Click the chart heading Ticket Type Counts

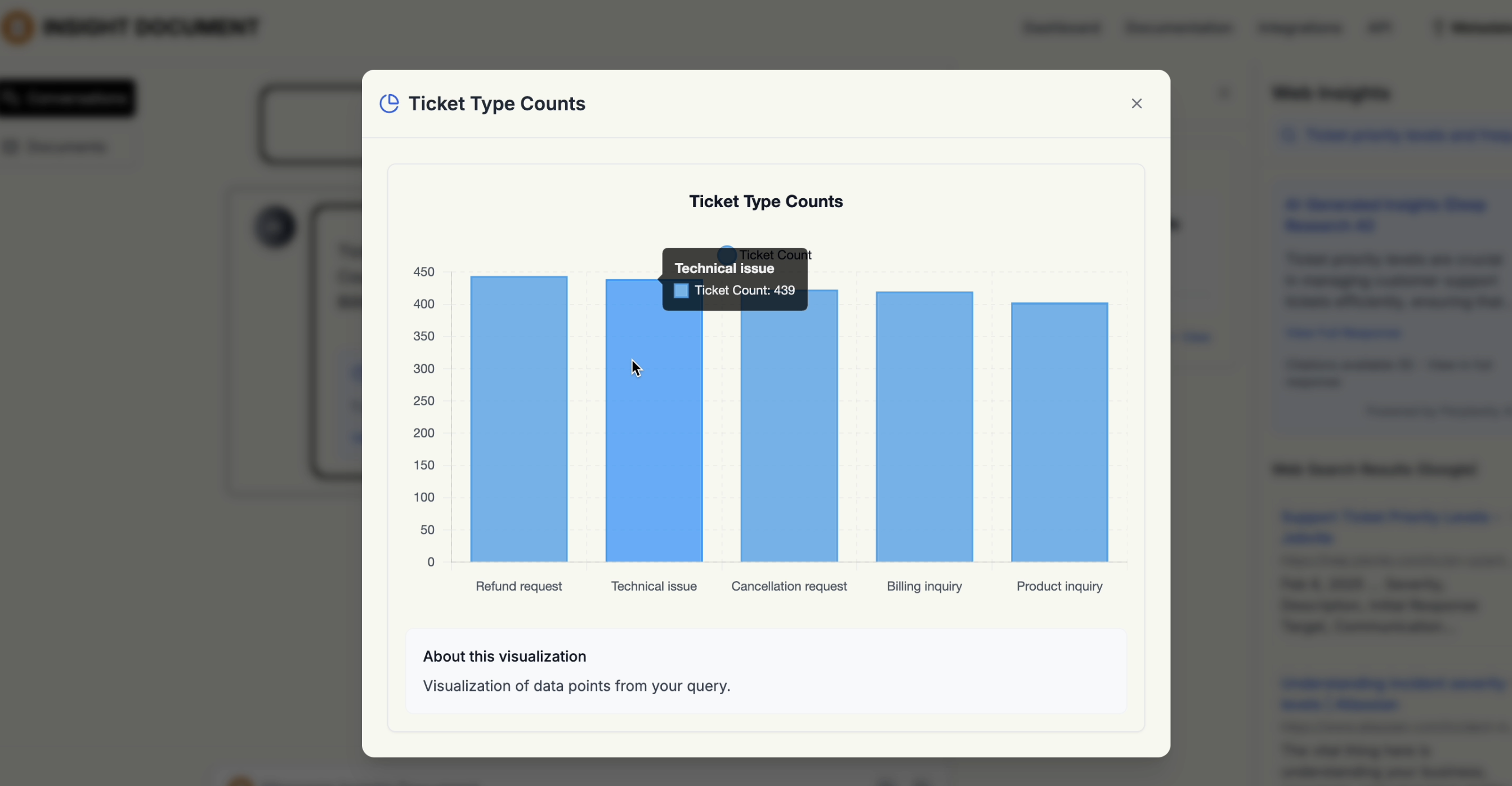pyautogui.click(x=766, y=202)
